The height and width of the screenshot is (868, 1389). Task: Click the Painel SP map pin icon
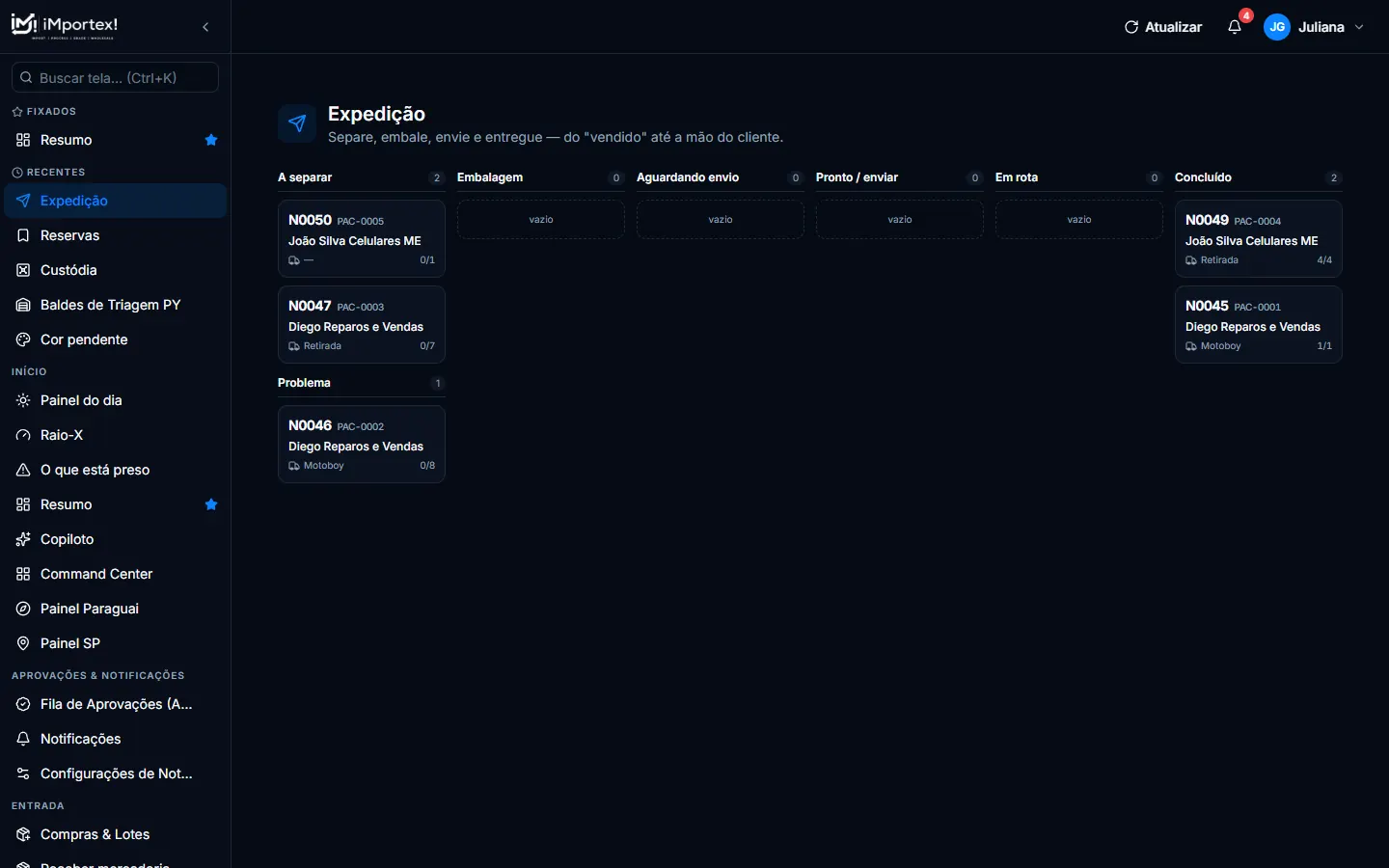pyautogui.click(x=23, y=643)
